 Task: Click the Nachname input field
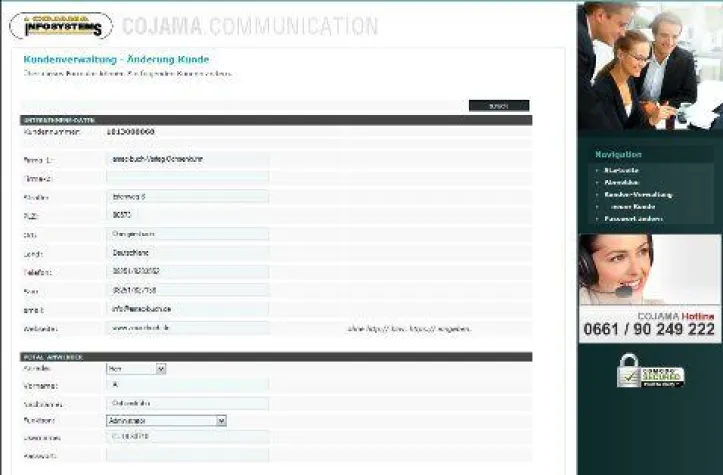[188, 404]
